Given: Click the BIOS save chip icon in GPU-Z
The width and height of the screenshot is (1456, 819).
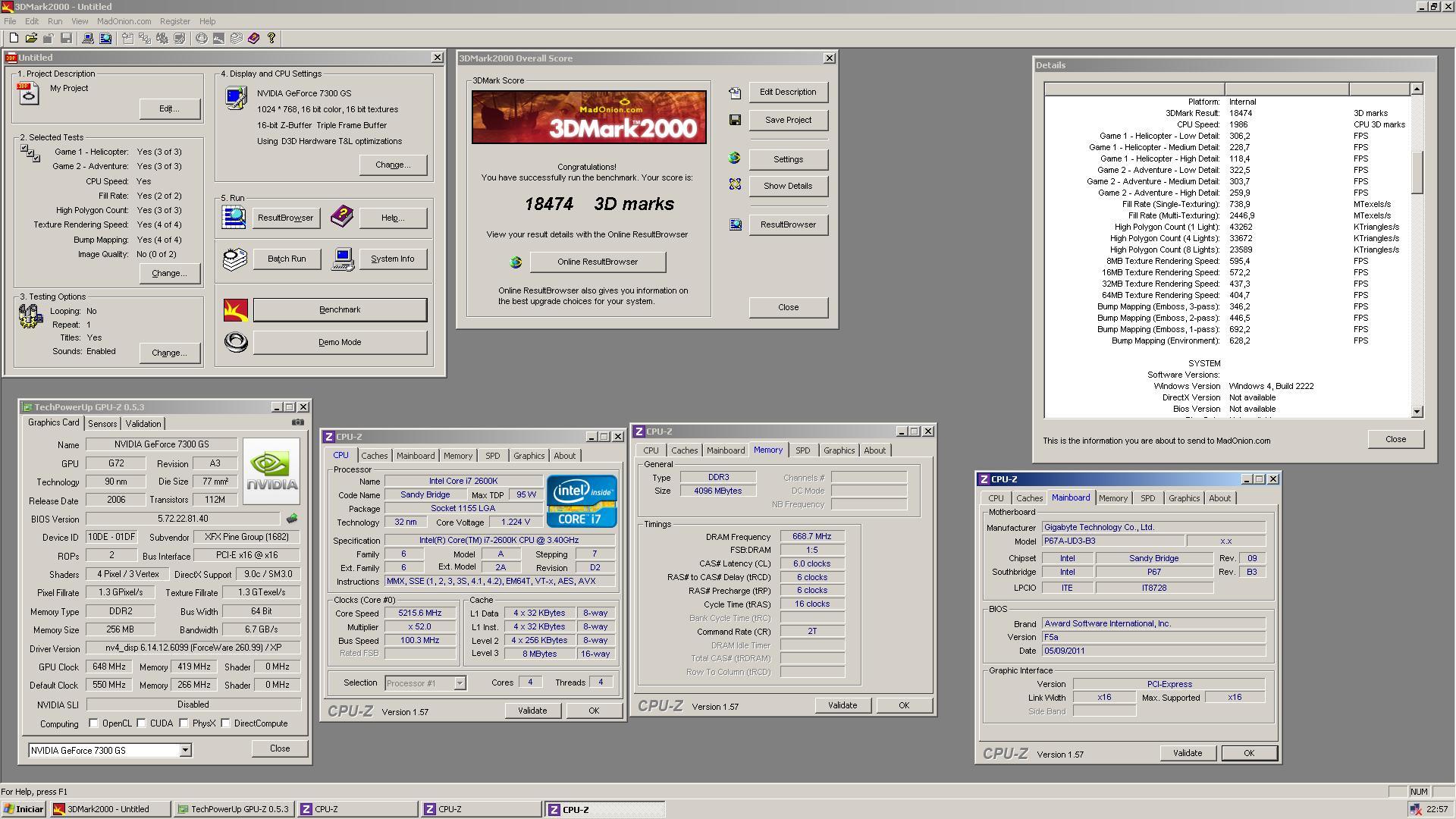Looking at the screenshot, I should point(292,519).
